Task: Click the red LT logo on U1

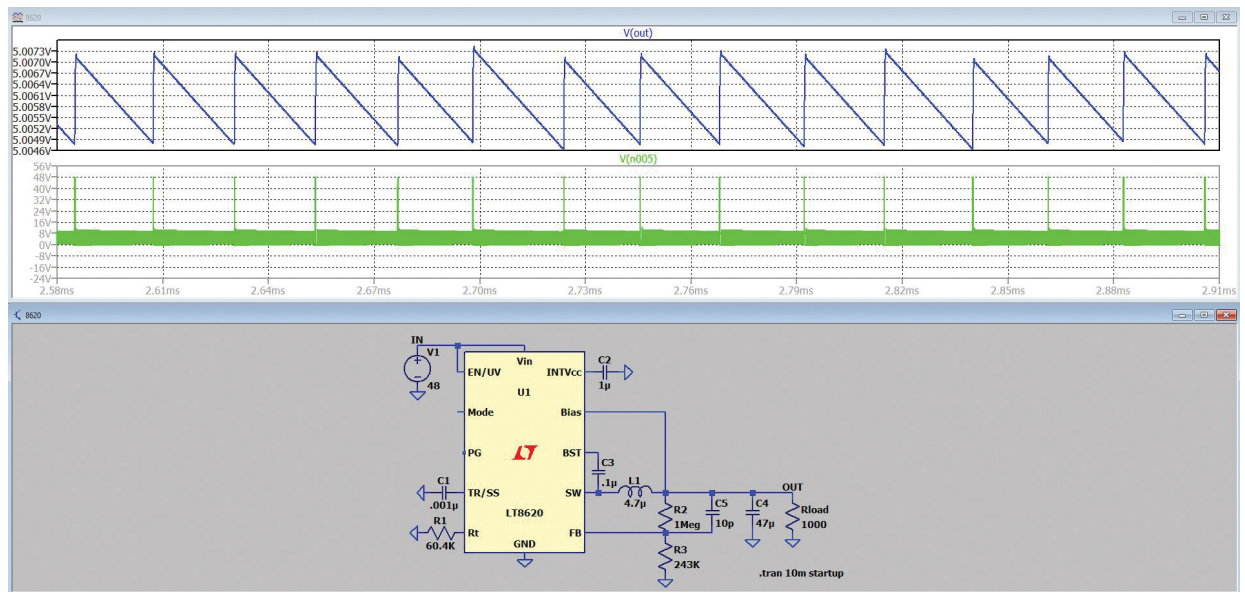Action: click(525, 453)
